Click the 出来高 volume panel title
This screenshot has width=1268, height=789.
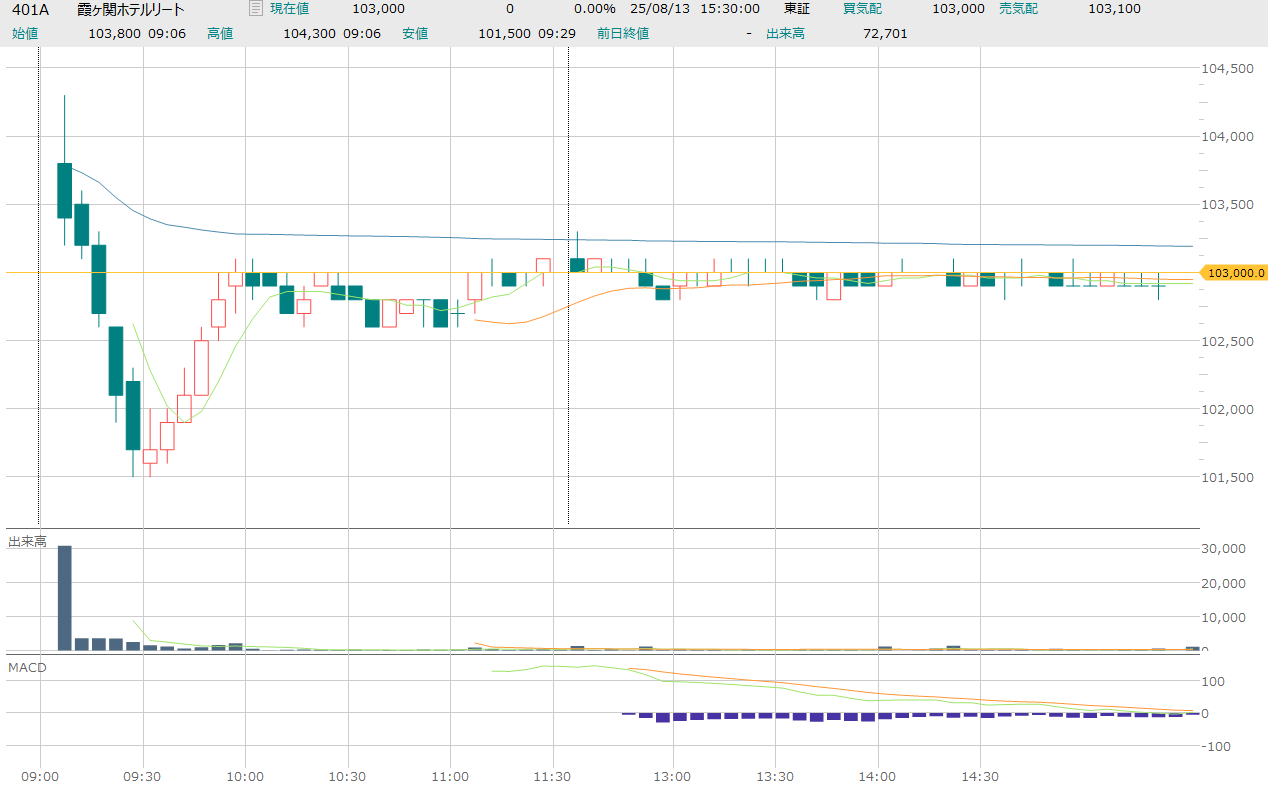point(27,541)
